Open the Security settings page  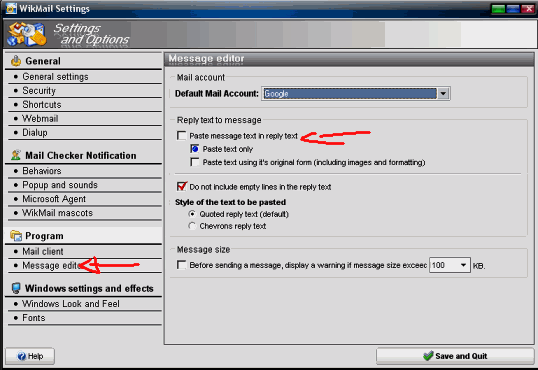click(x=39, y=91)
